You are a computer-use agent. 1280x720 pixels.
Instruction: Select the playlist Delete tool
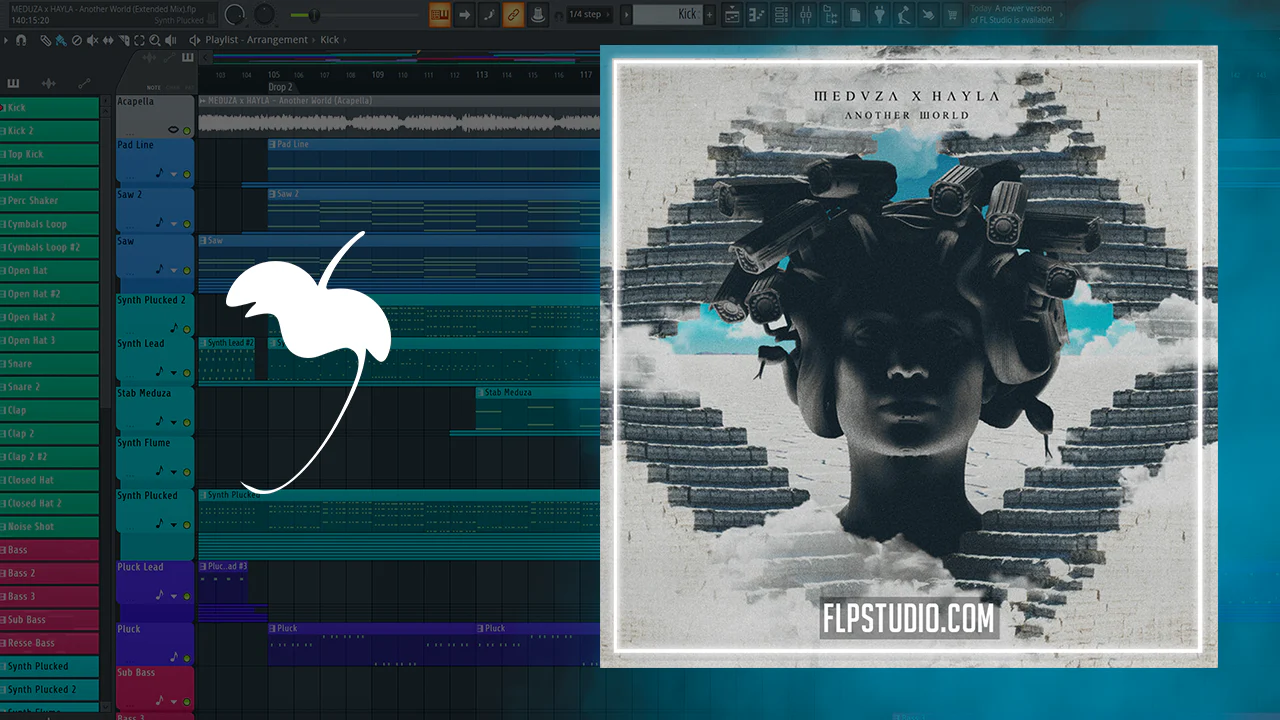(76, 40)
